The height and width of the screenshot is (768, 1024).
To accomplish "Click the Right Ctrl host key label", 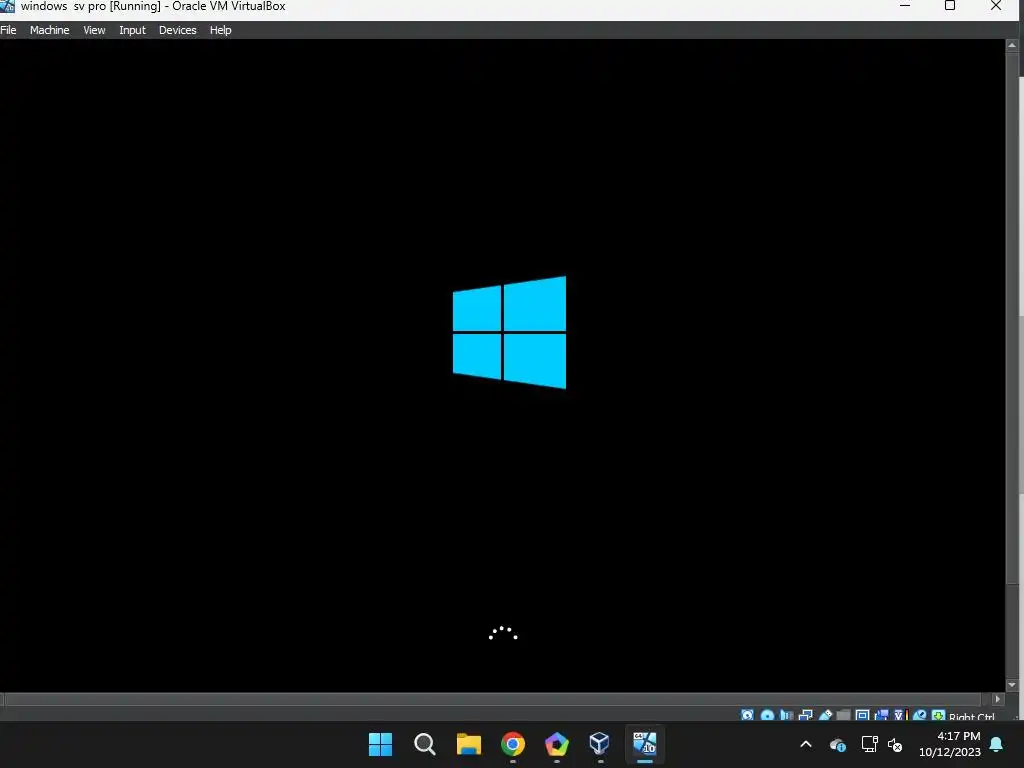I will tap(972, 716).
